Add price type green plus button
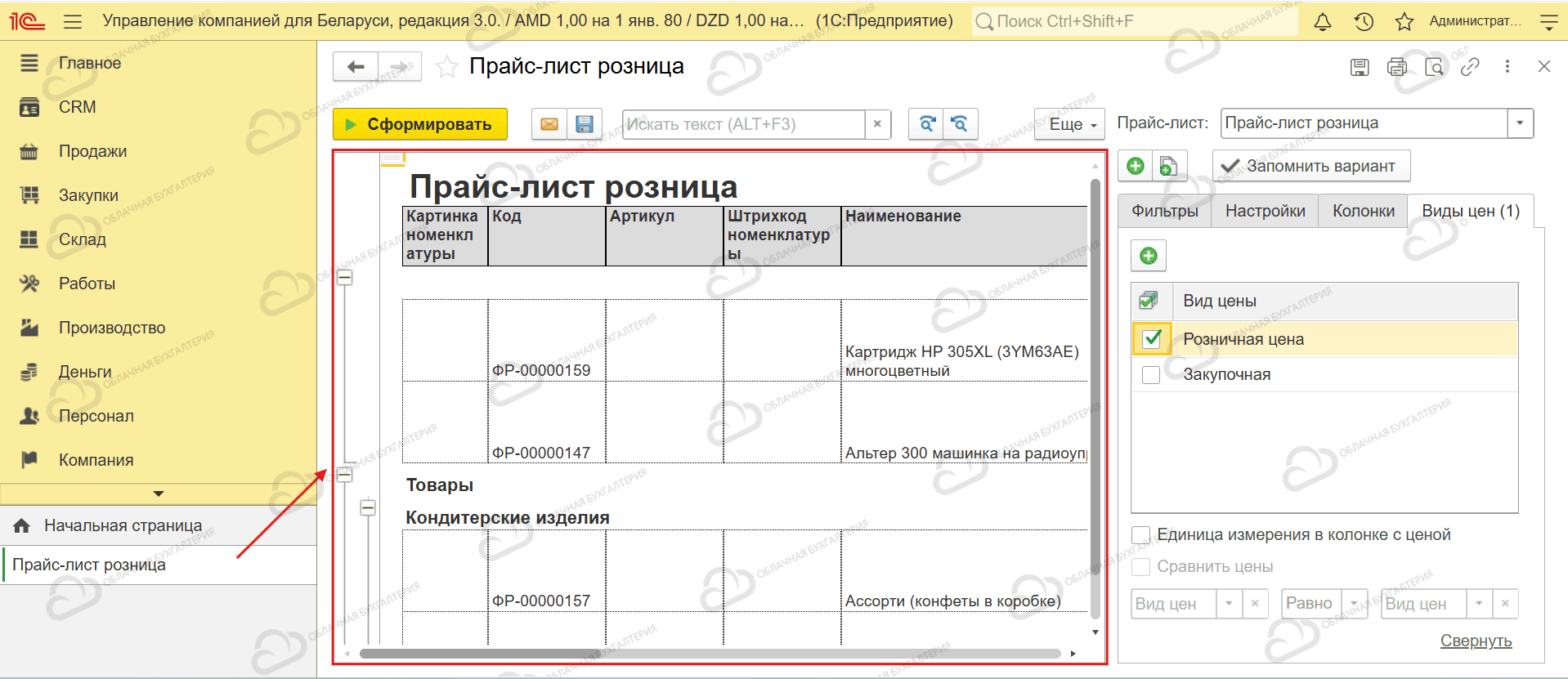Screen dimensions: 1568x679 click(x=1149, y=256)
